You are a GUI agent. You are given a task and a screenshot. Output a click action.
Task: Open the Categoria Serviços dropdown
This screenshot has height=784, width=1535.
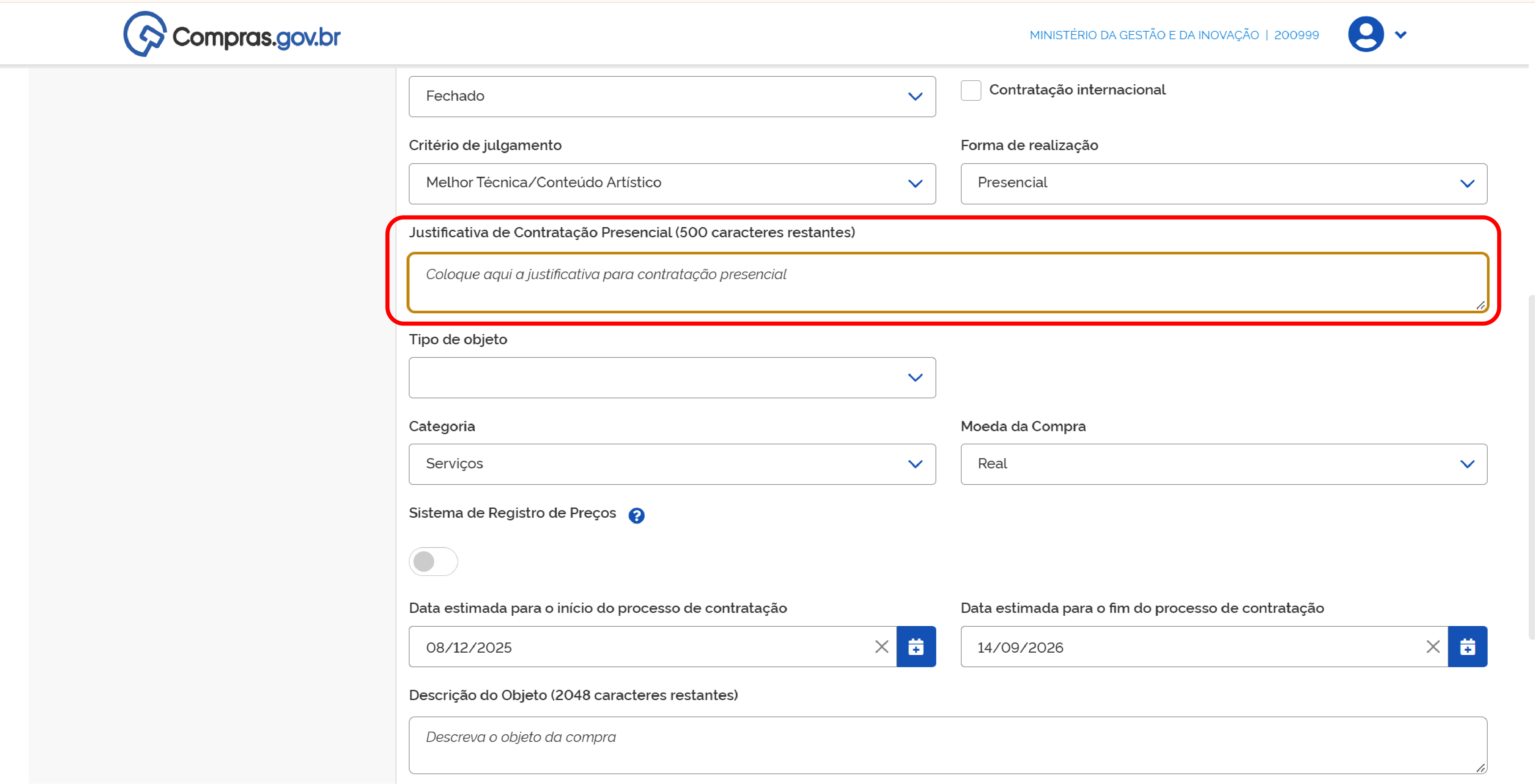[672, 464]
